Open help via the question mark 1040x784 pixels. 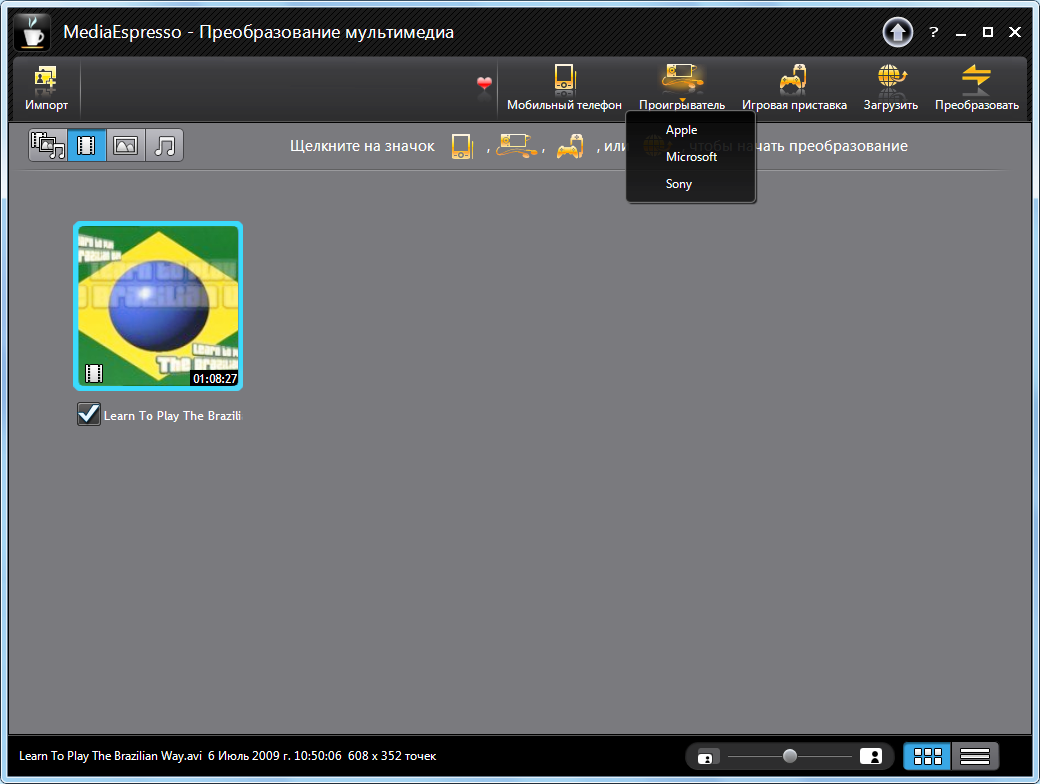point(934,32)
